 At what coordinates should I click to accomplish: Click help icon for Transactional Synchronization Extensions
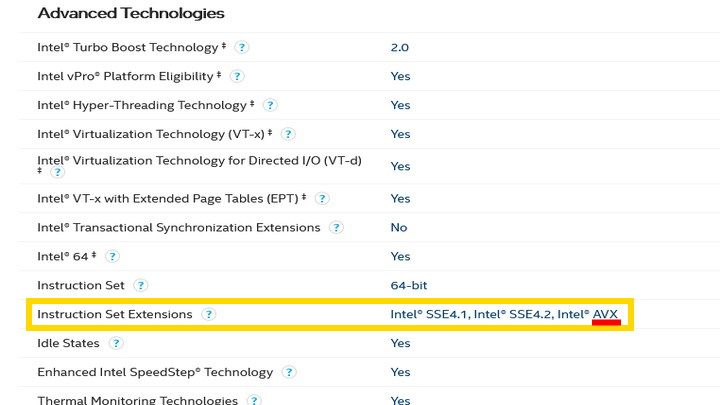pyautogui.click(x=336, y=228)
